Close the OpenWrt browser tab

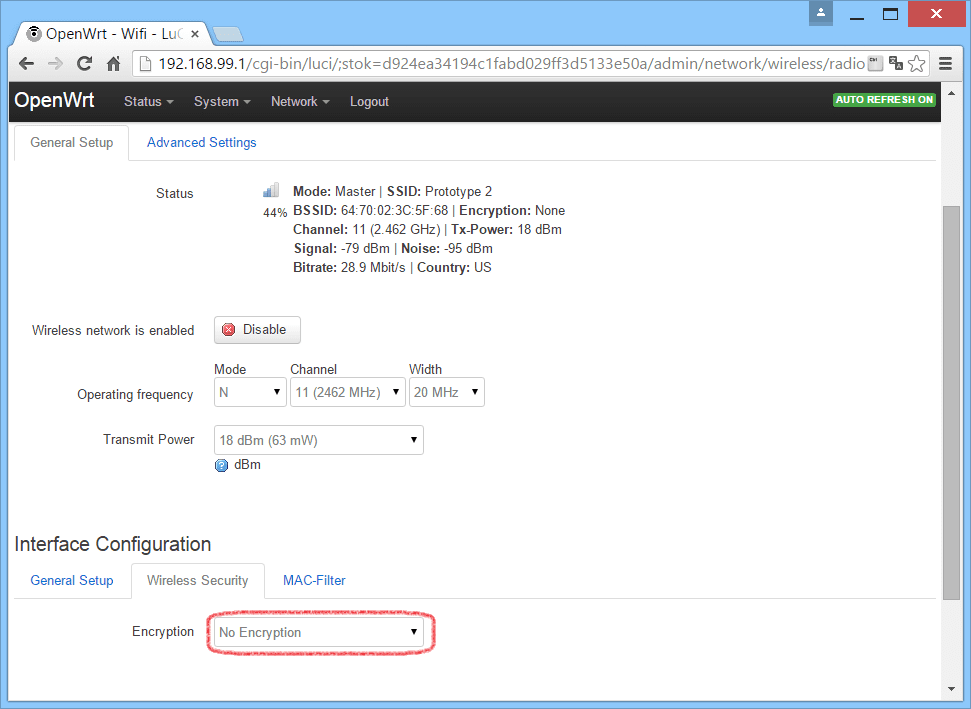tap(195, 33)
